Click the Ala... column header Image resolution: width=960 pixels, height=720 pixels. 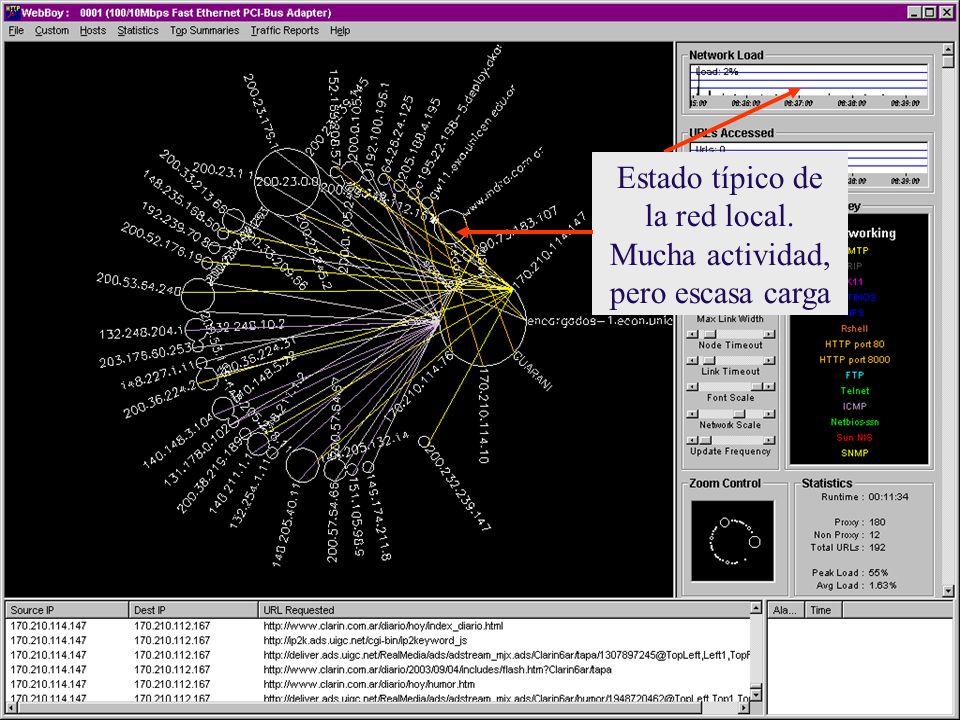[786, 610]
